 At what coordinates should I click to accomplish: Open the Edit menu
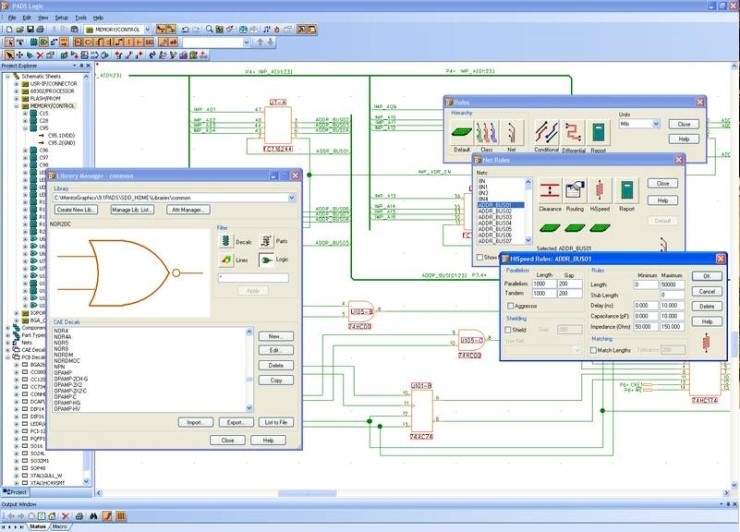pos(27,17)
